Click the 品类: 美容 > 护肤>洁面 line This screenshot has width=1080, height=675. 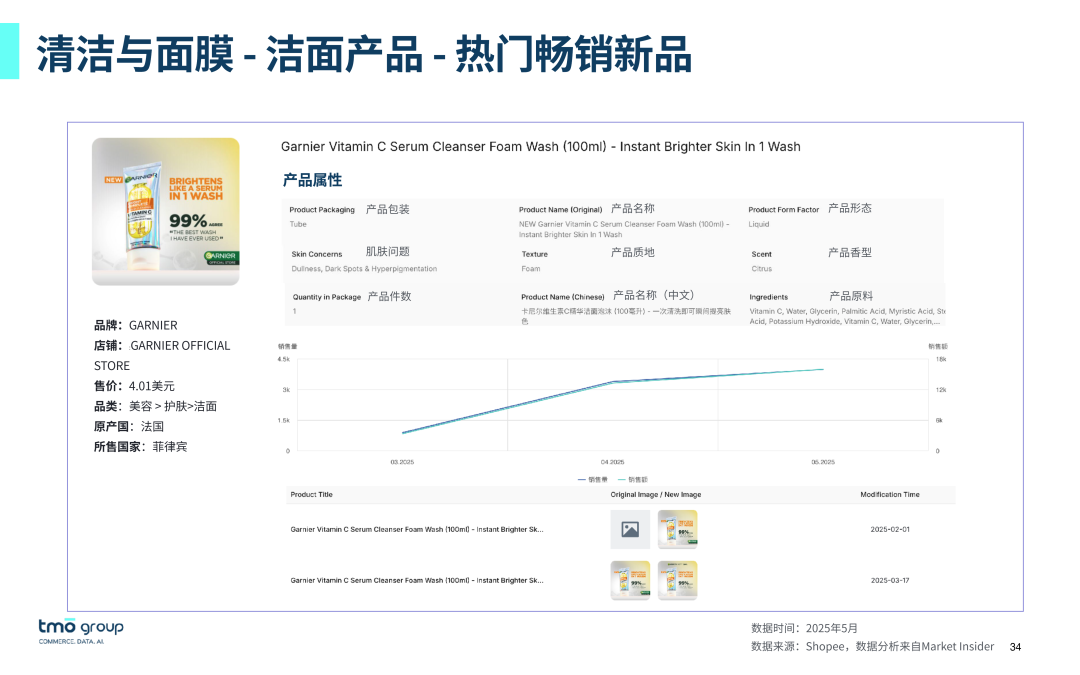(x=156, y=406)
